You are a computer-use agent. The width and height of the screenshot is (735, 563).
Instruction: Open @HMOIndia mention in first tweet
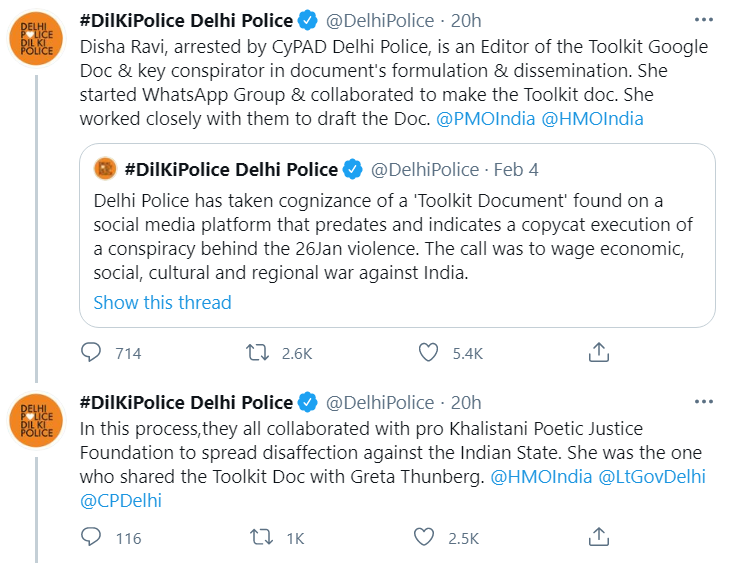click(592, 119)
